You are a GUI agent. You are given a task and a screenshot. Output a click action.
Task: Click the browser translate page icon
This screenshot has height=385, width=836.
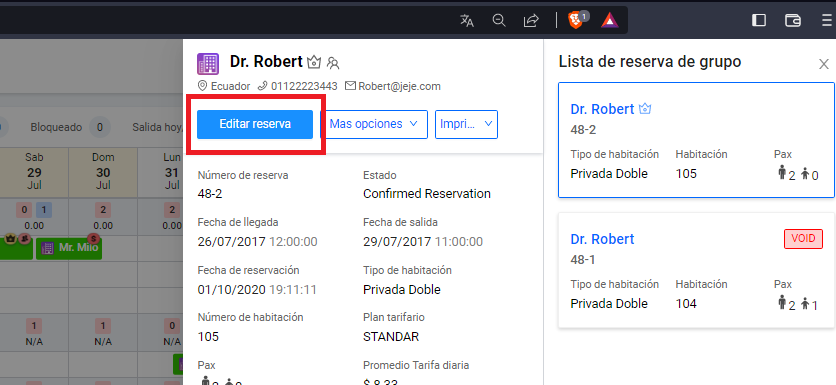(x=467, y=21)
